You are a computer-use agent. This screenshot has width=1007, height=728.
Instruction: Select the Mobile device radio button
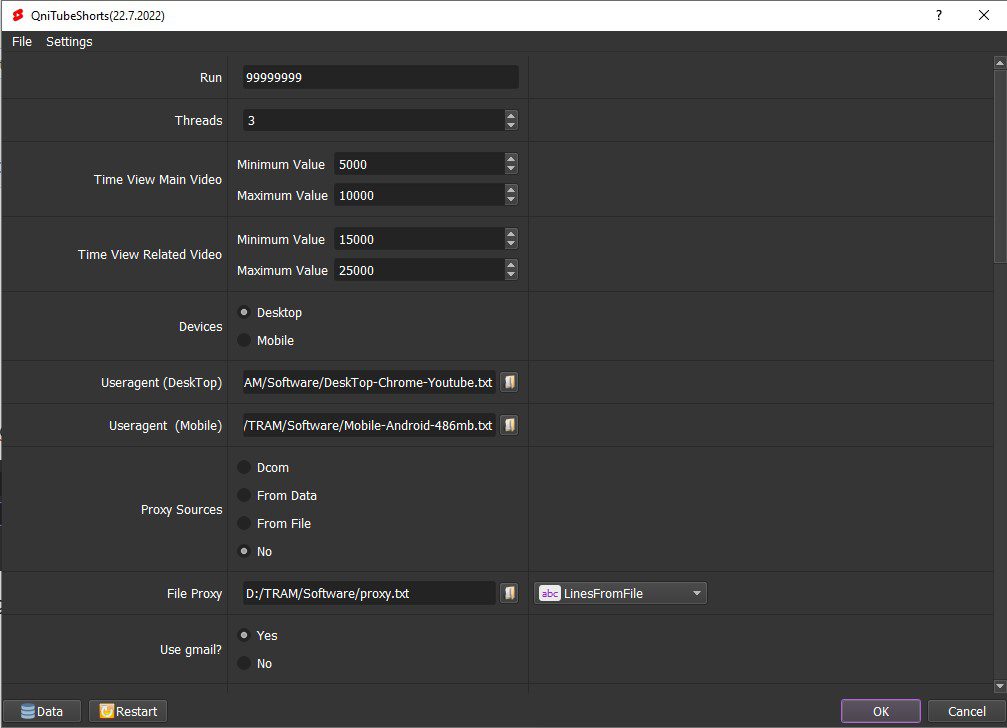(x=244, y=340)
